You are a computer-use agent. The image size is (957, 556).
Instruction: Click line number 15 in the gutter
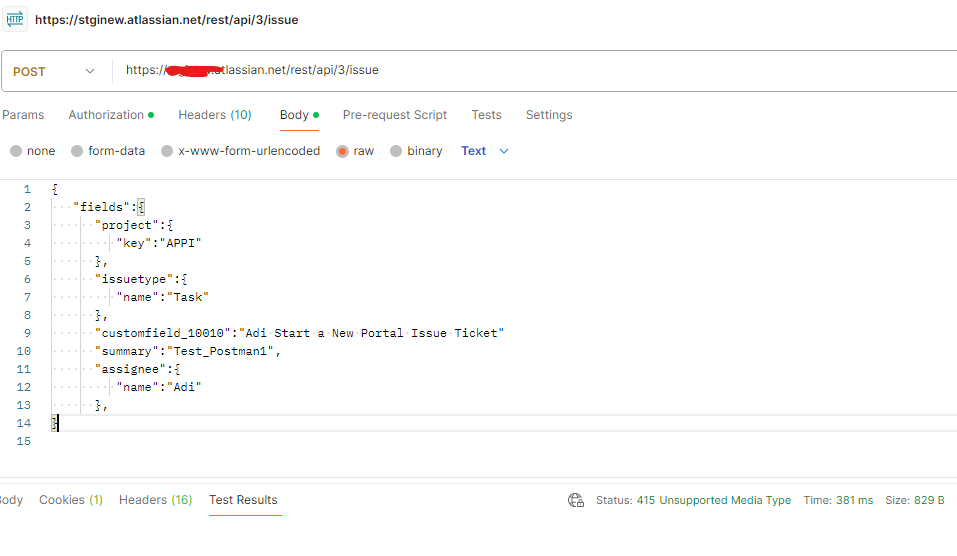click(x=24, y=441)
